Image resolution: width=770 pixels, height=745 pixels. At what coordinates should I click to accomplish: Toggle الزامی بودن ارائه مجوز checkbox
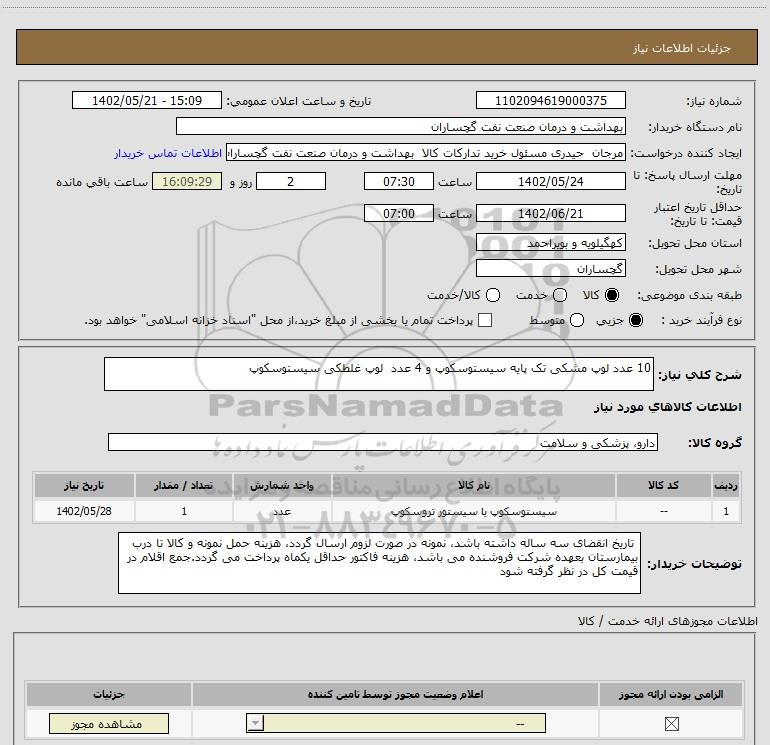[x=671, y=723]
